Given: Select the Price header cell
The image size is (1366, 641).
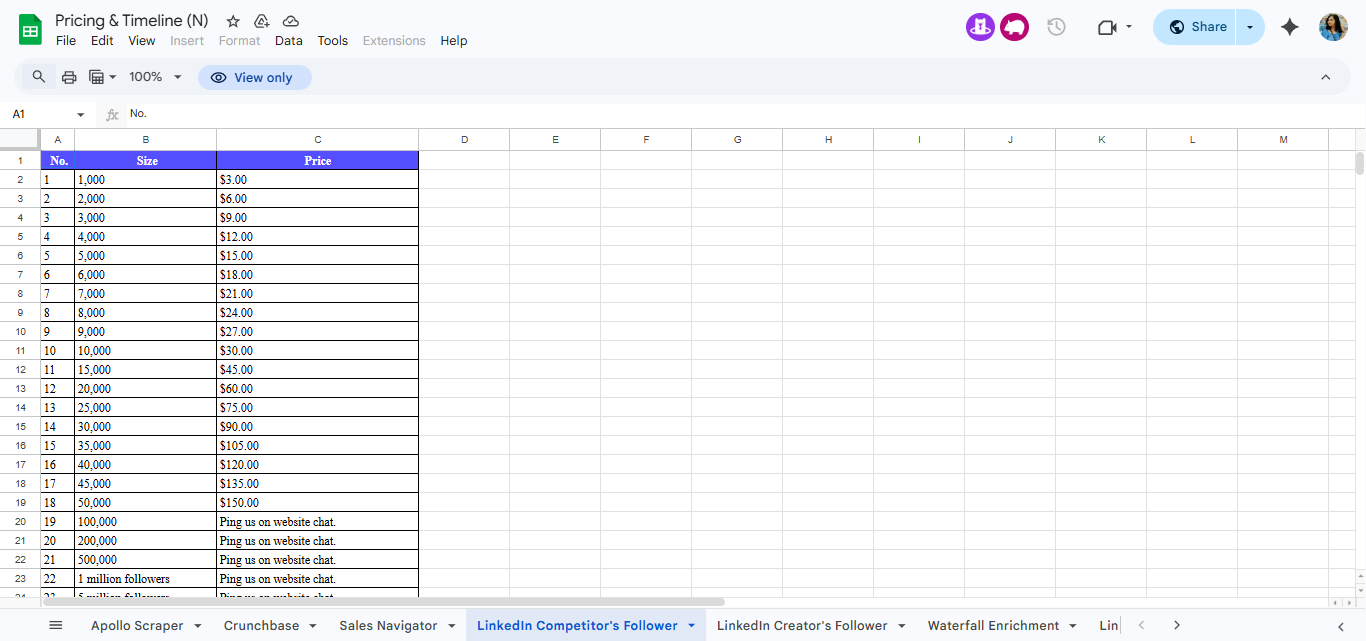Looking at the screenshot, I should point(317,161).
